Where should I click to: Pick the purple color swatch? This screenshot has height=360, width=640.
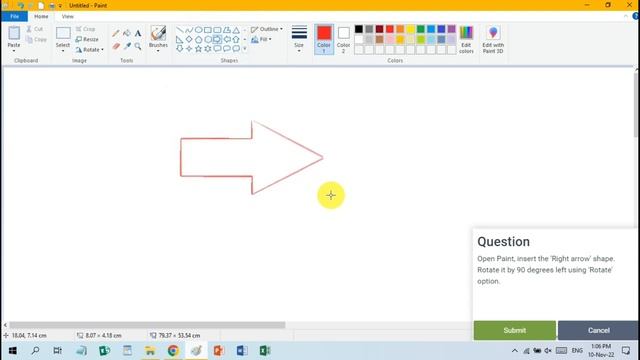pos(451,29)
